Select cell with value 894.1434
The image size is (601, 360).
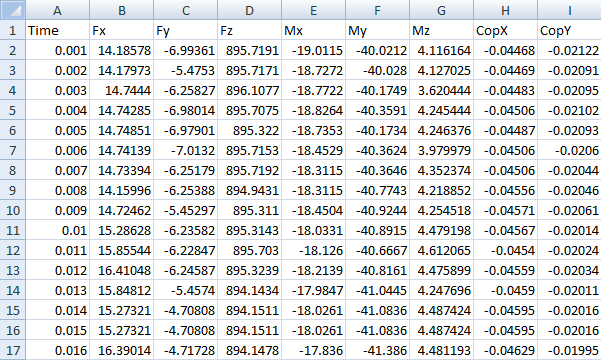pos(250,290)
